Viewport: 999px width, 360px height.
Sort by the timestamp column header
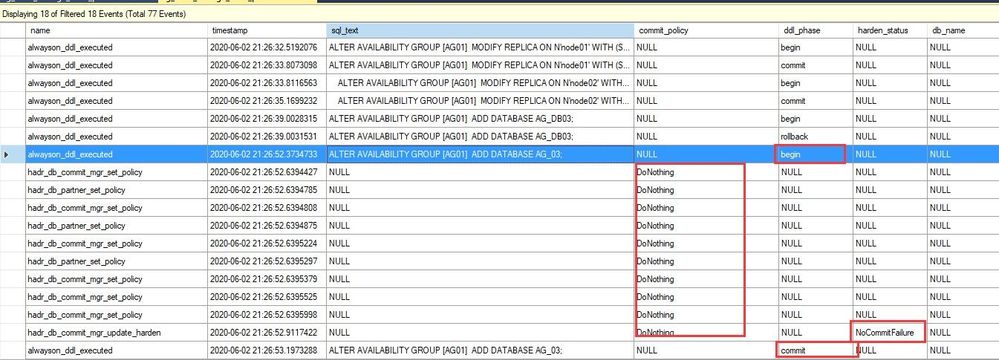[266, 30]
